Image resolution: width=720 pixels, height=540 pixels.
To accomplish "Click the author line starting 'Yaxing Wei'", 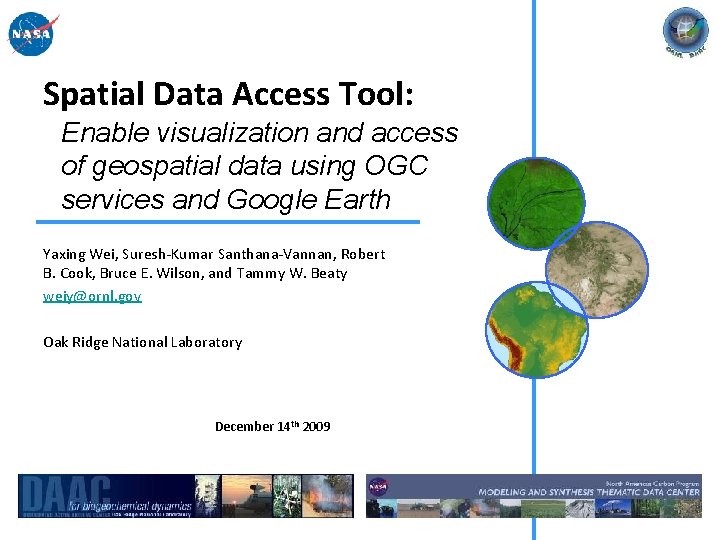I will point(214,254).
